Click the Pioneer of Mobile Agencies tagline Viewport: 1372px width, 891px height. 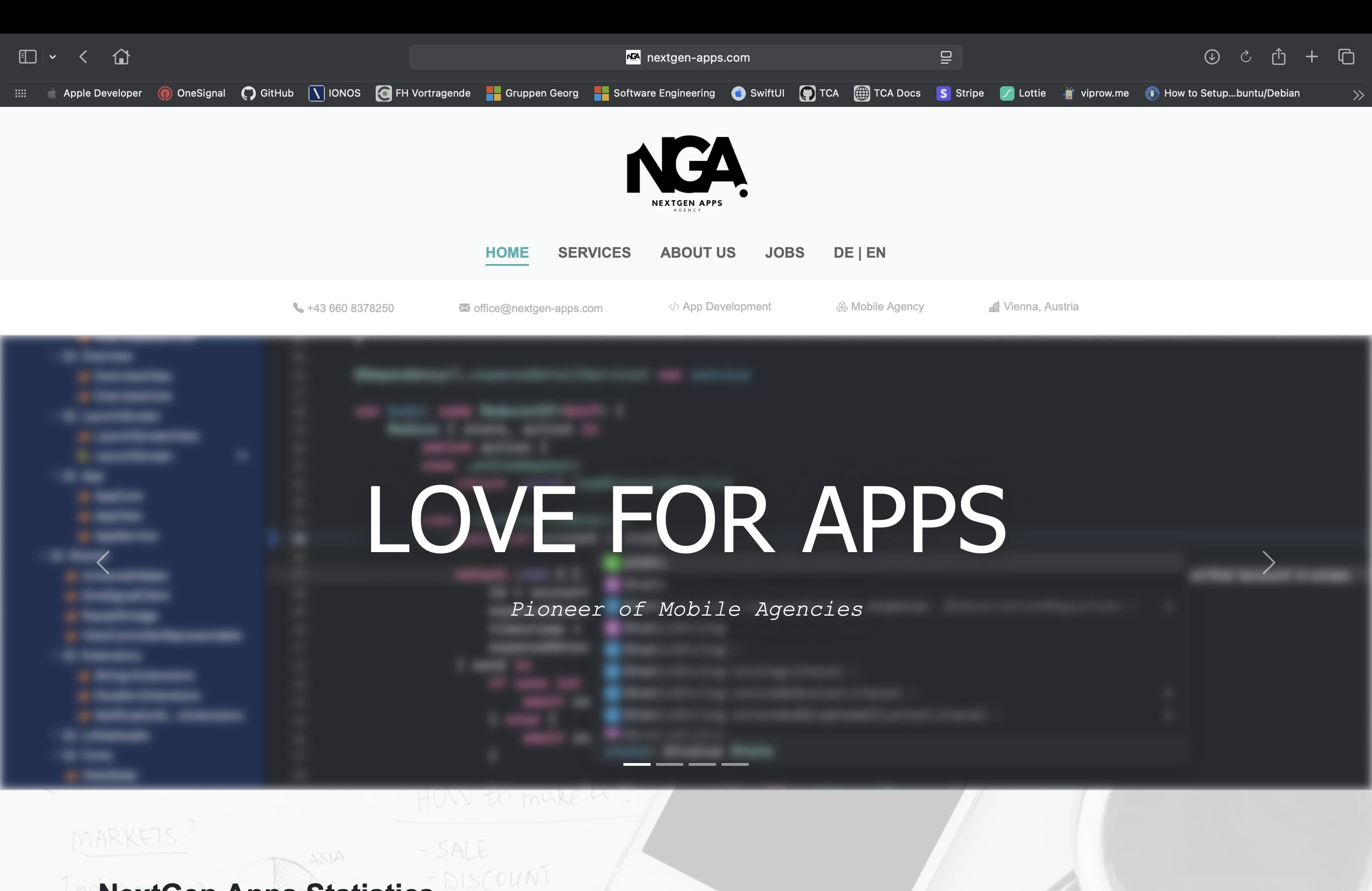click(686, 609)
